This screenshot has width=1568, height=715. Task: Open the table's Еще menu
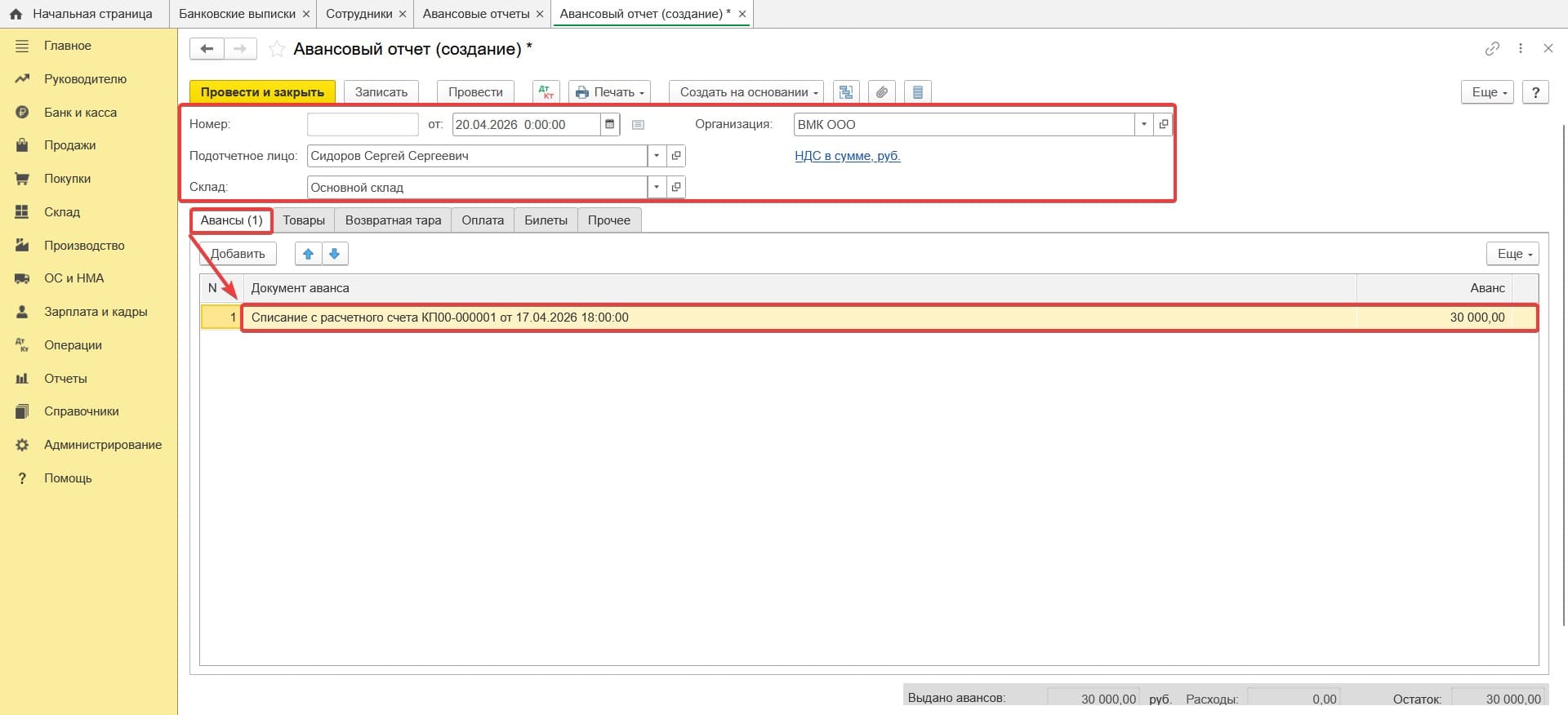[x=1512, y=254]
